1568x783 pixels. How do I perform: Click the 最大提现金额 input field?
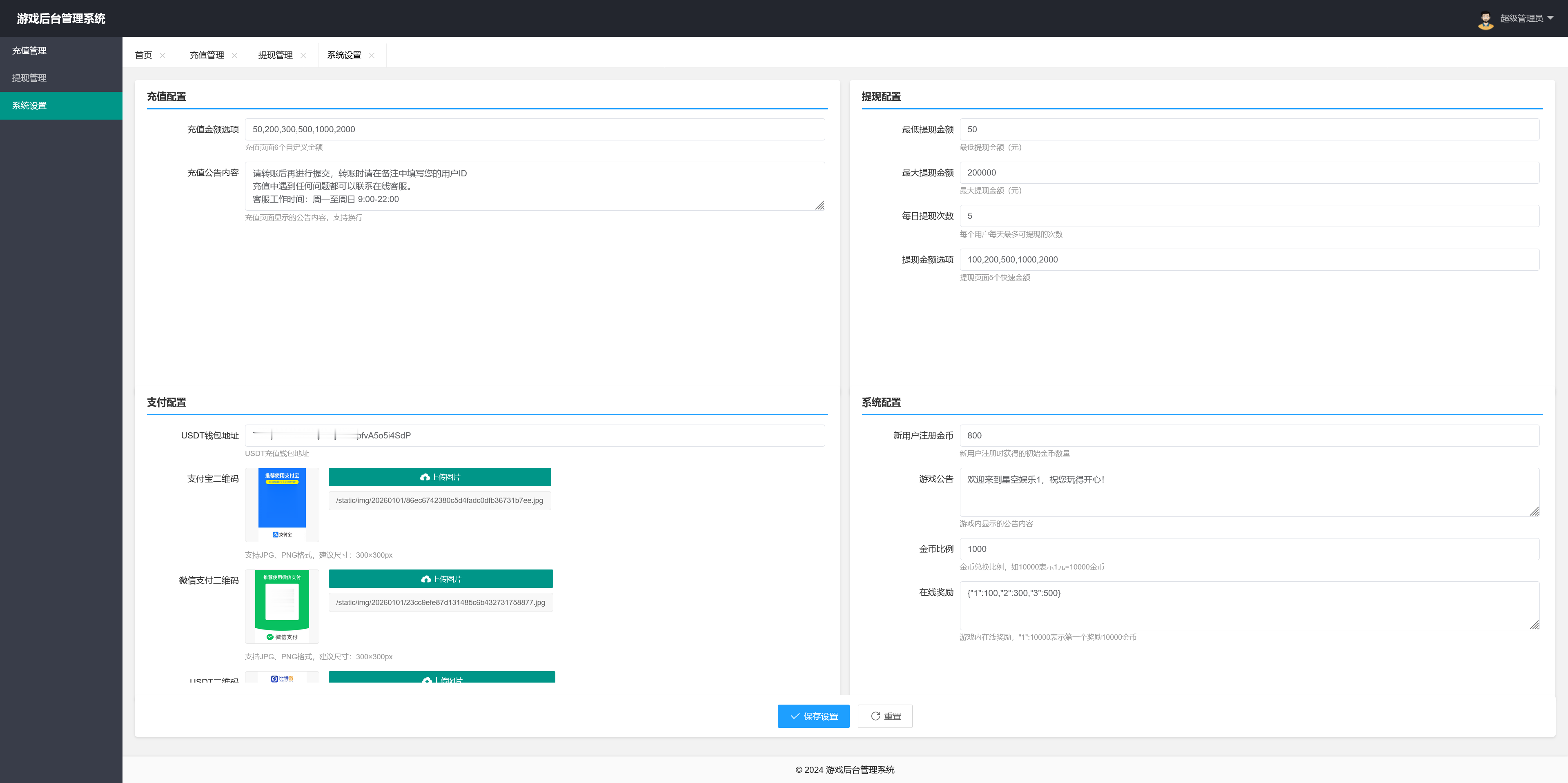tap(1249, 173)
